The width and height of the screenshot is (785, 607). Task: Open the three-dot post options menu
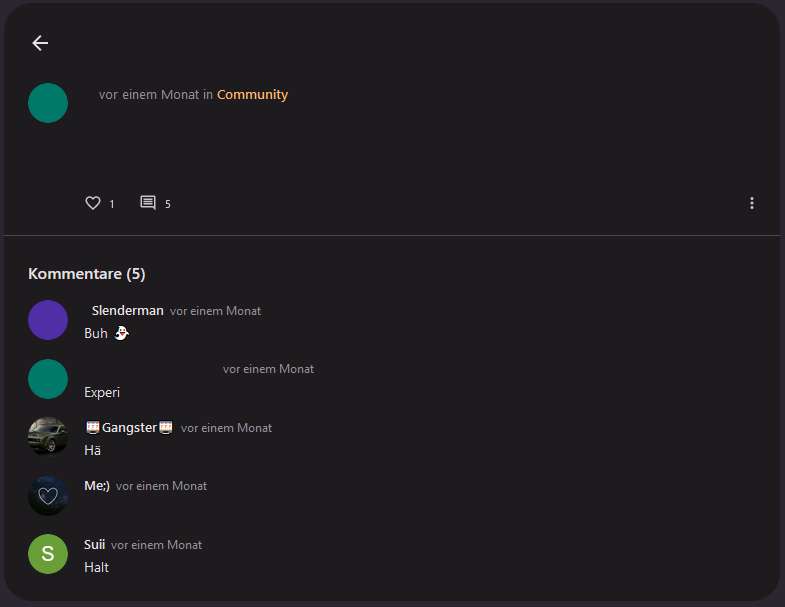752,203
